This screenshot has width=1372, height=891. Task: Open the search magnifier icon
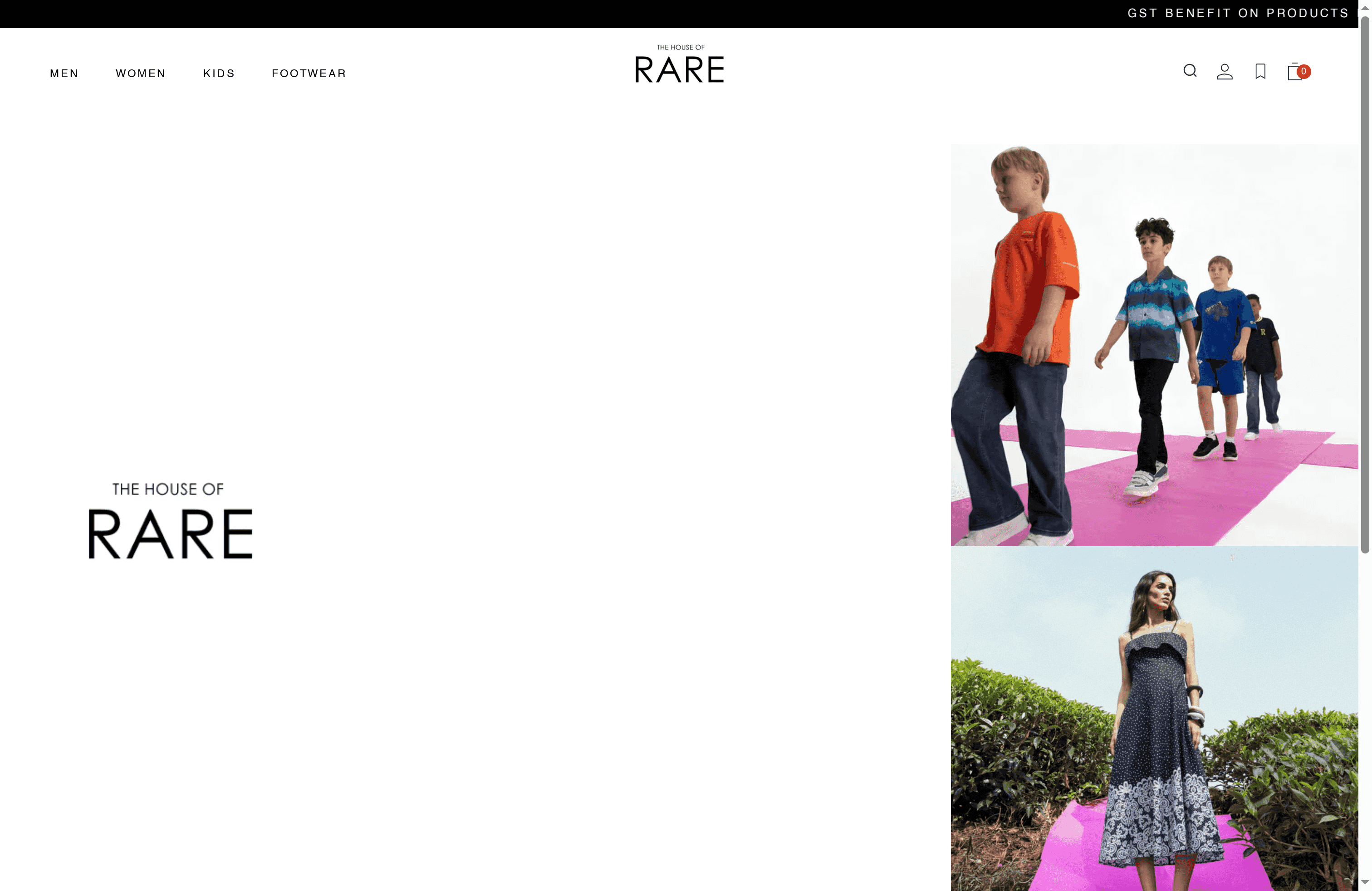pos(1190,71)
